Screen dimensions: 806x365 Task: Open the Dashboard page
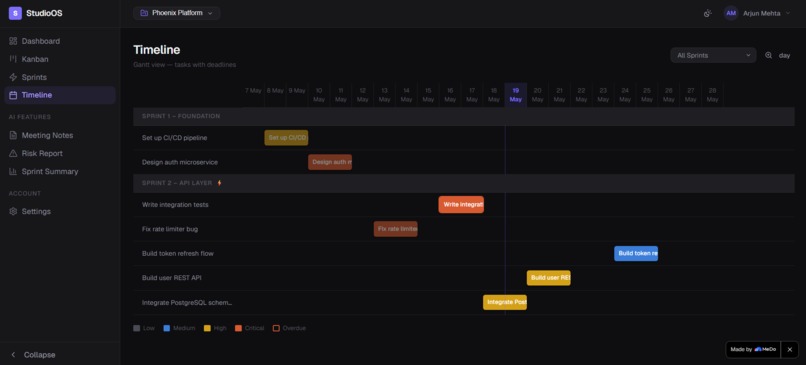[60, 41]
